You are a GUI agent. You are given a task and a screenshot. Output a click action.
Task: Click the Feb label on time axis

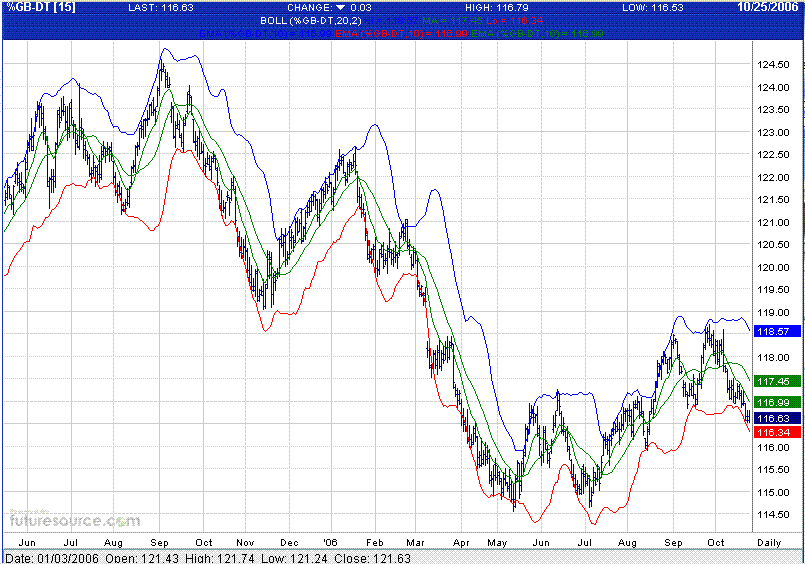pyautogui.click(x=375, y=542)
